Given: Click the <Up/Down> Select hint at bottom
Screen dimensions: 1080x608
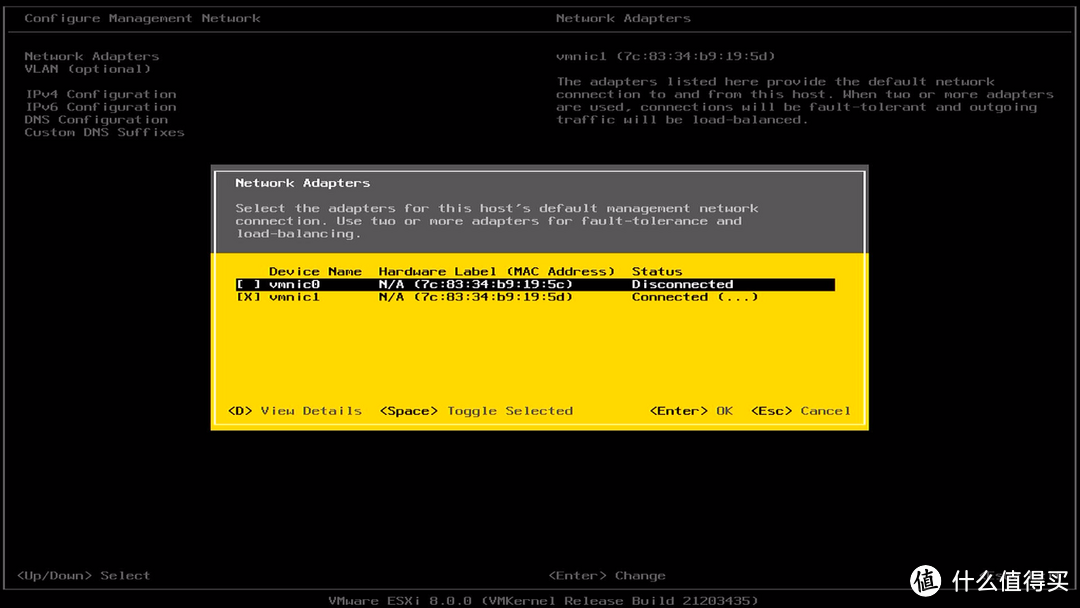Looking at the screenshot, I should [83, 576].
